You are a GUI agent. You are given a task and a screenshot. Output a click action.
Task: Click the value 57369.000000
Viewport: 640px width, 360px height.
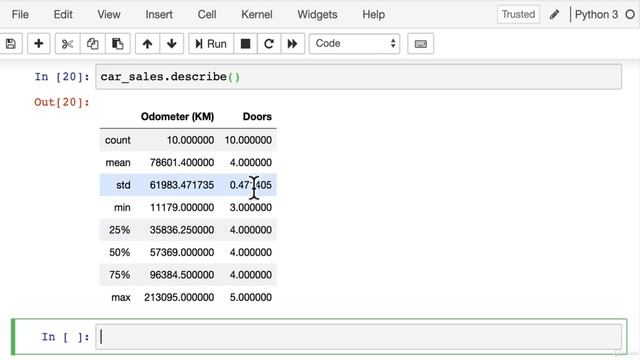(182, 252)
